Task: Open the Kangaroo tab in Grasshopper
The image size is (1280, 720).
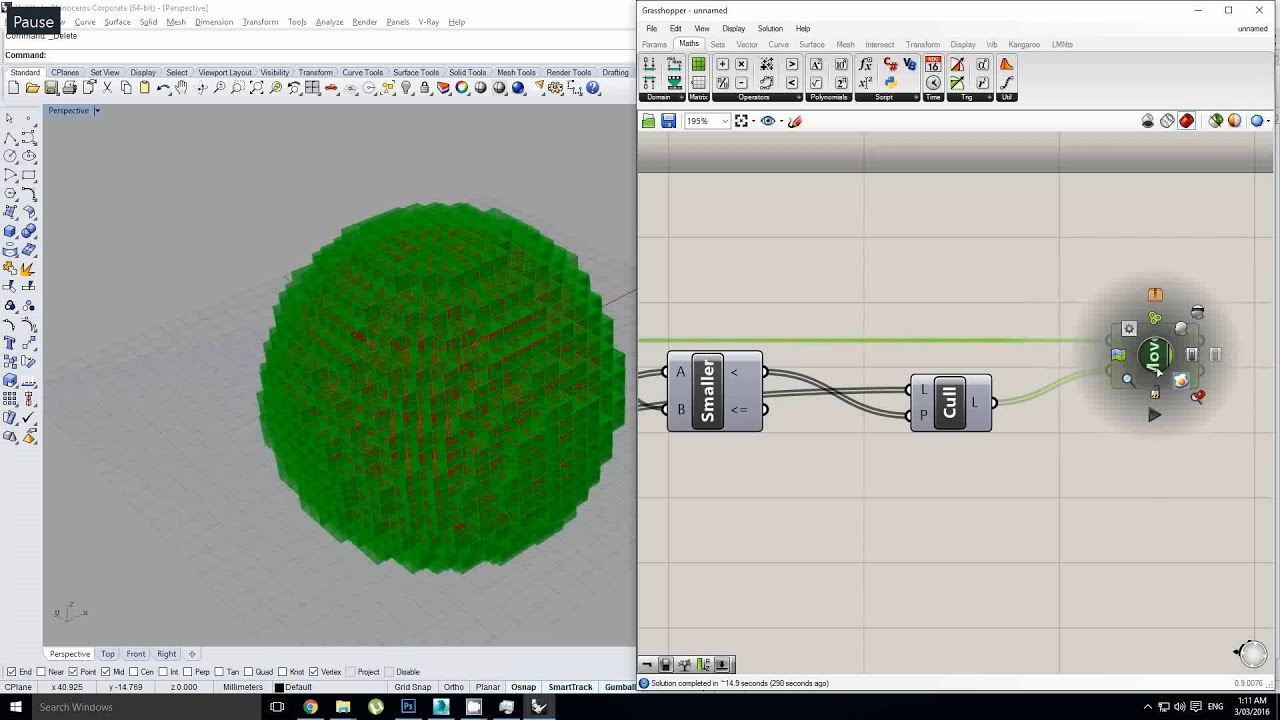Action: pyautogui.click(x=1024, y=44)
